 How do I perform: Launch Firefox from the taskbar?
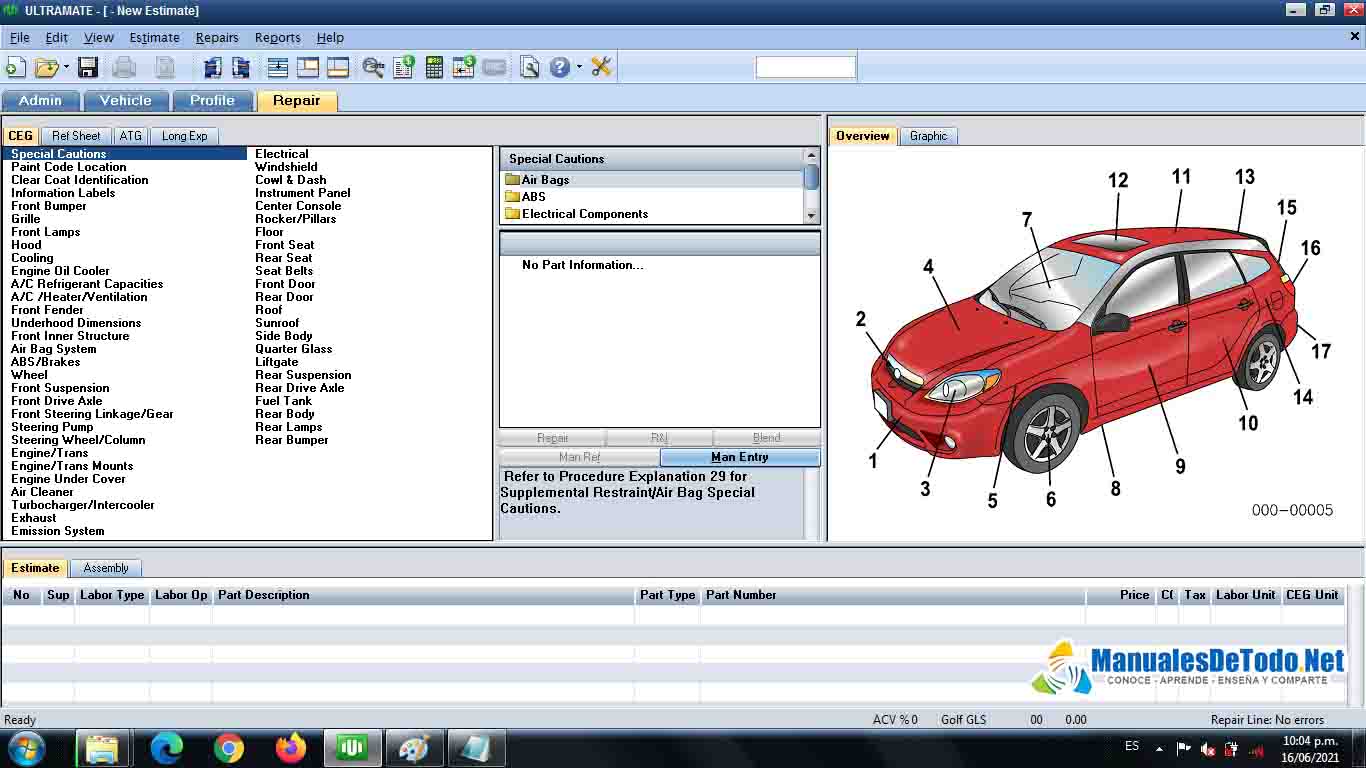pos(291,748)
